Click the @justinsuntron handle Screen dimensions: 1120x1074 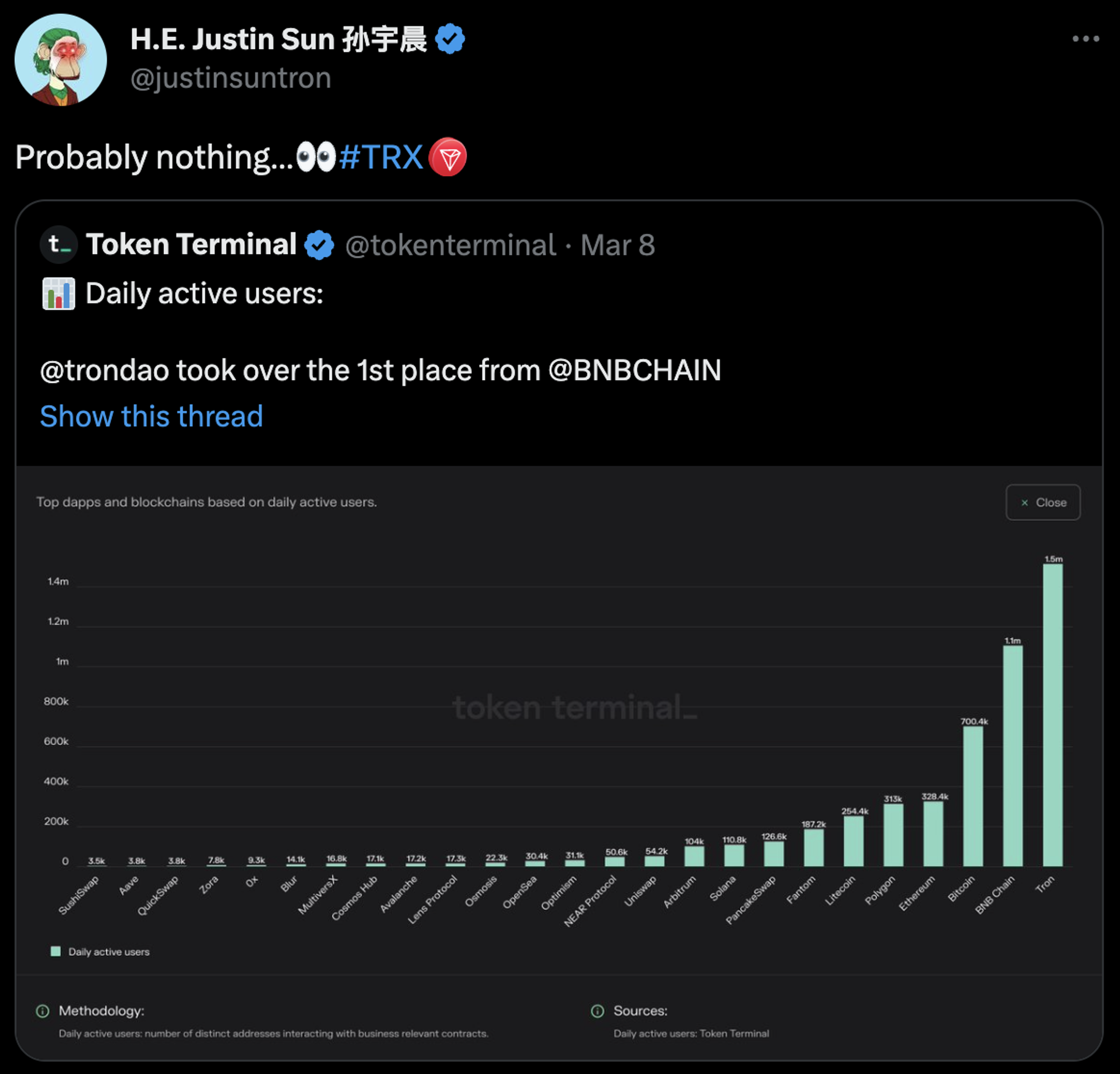[x=231, y=78]
